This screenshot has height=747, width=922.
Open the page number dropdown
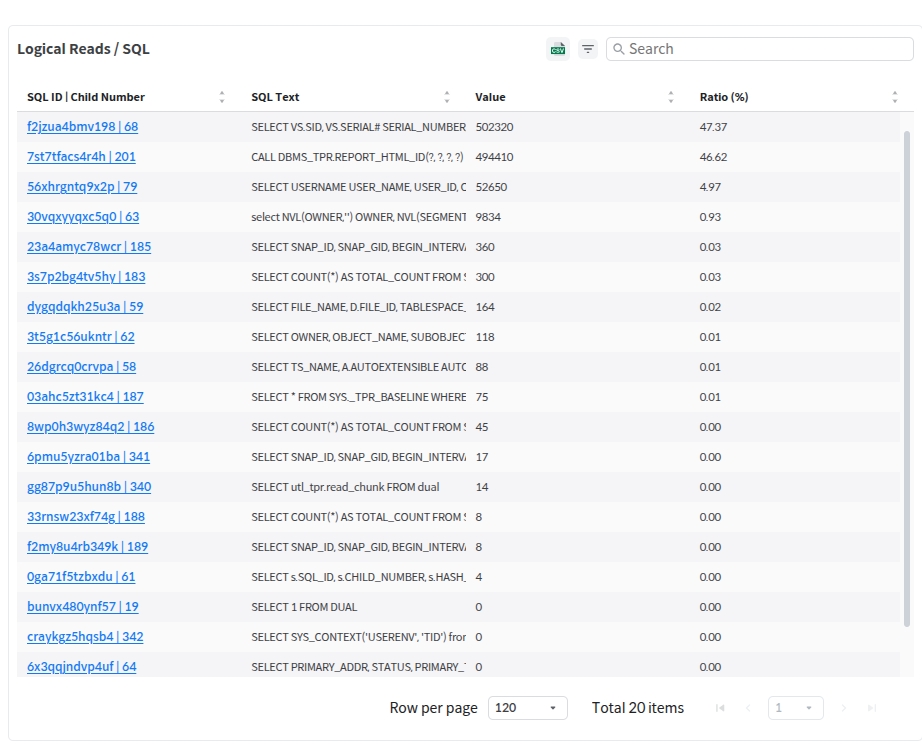tap(795, 708)
